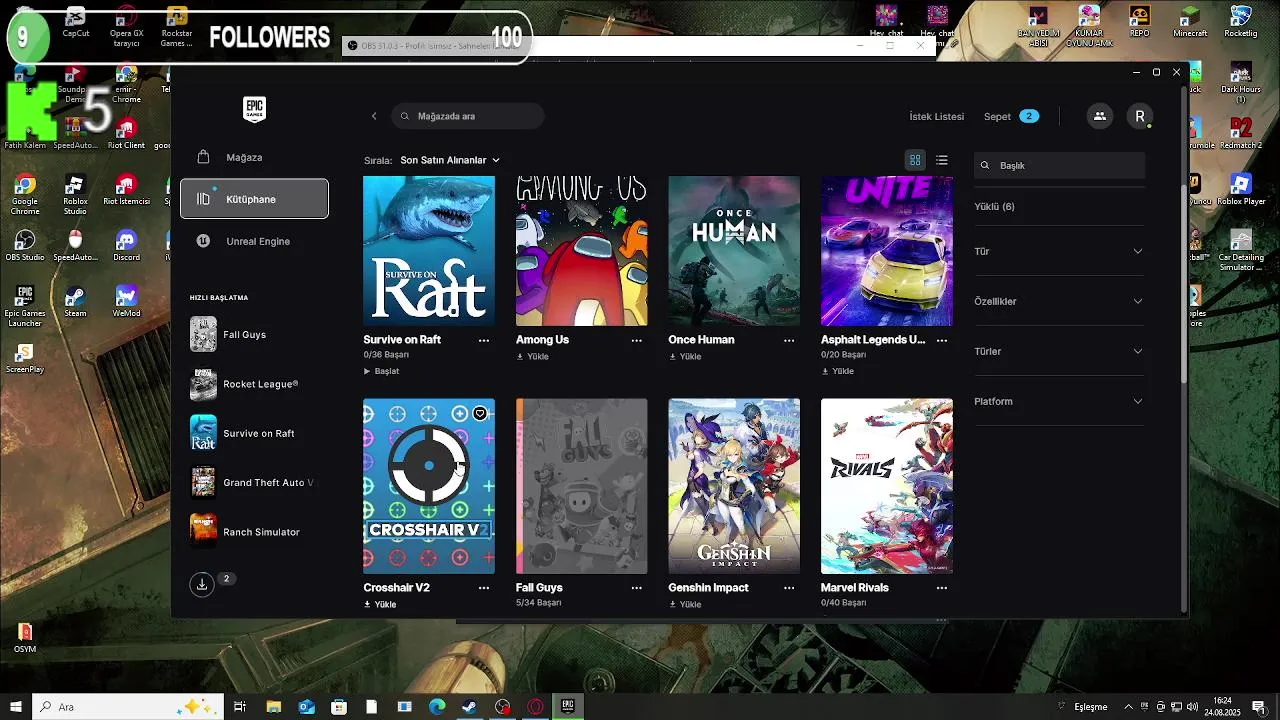Open File Explorer from taskbar
1280x720 pixels.
click(273, 706)
